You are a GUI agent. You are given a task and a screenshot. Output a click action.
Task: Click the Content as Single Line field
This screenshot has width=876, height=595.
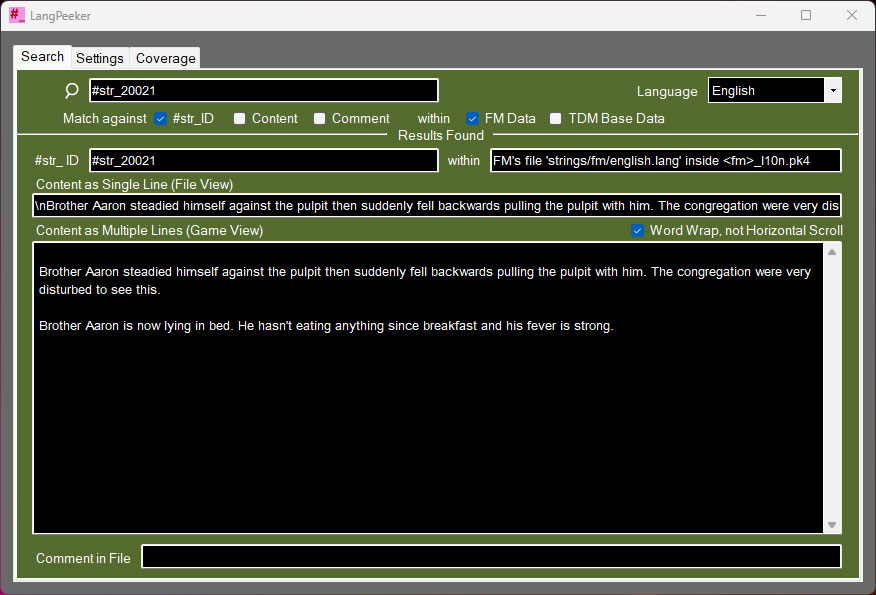click(436, 206)
